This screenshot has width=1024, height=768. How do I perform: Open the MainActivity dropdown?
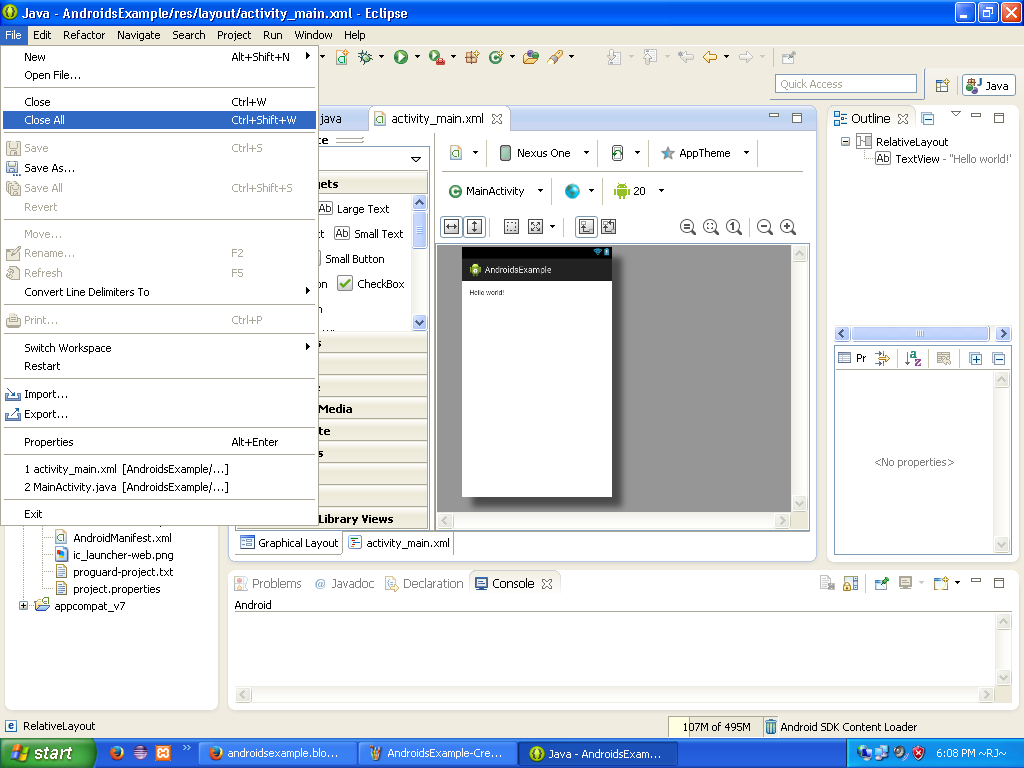[x=540, y=191]
